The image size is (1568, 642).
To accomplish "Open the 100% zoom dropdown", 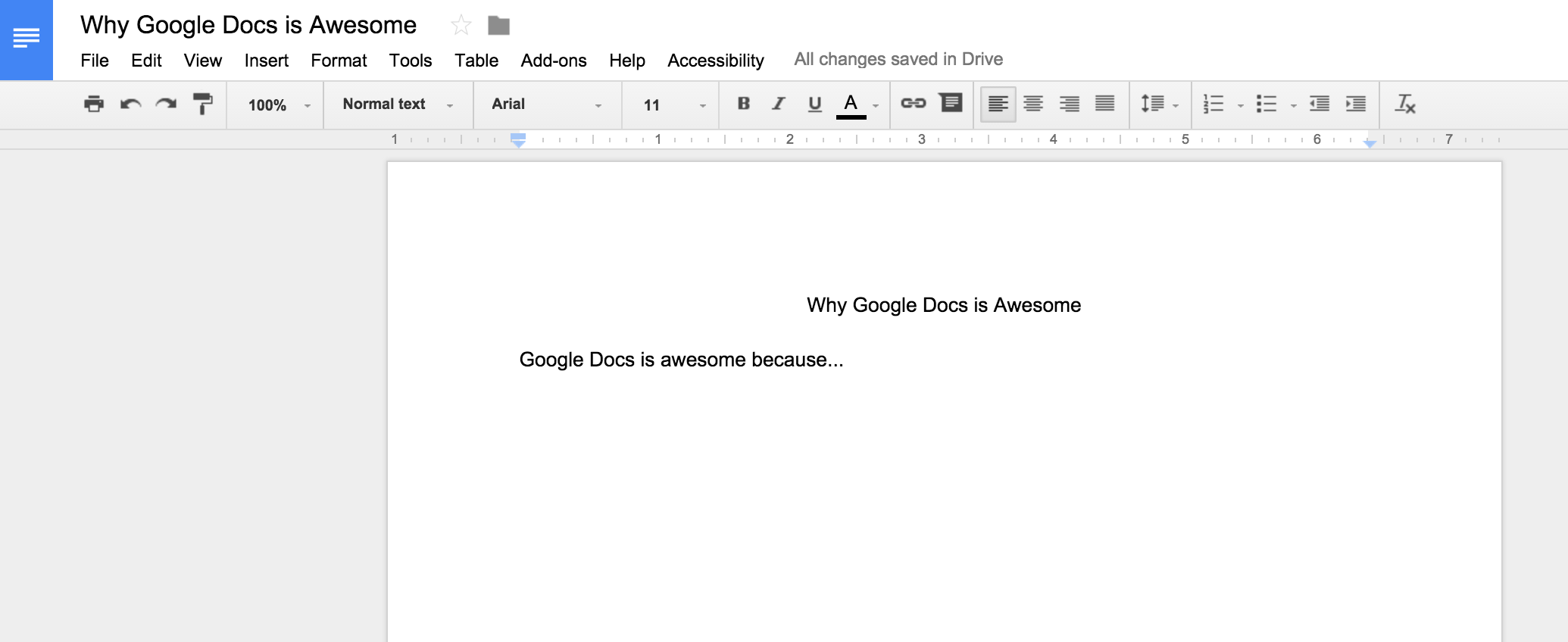I will point(279,105).
